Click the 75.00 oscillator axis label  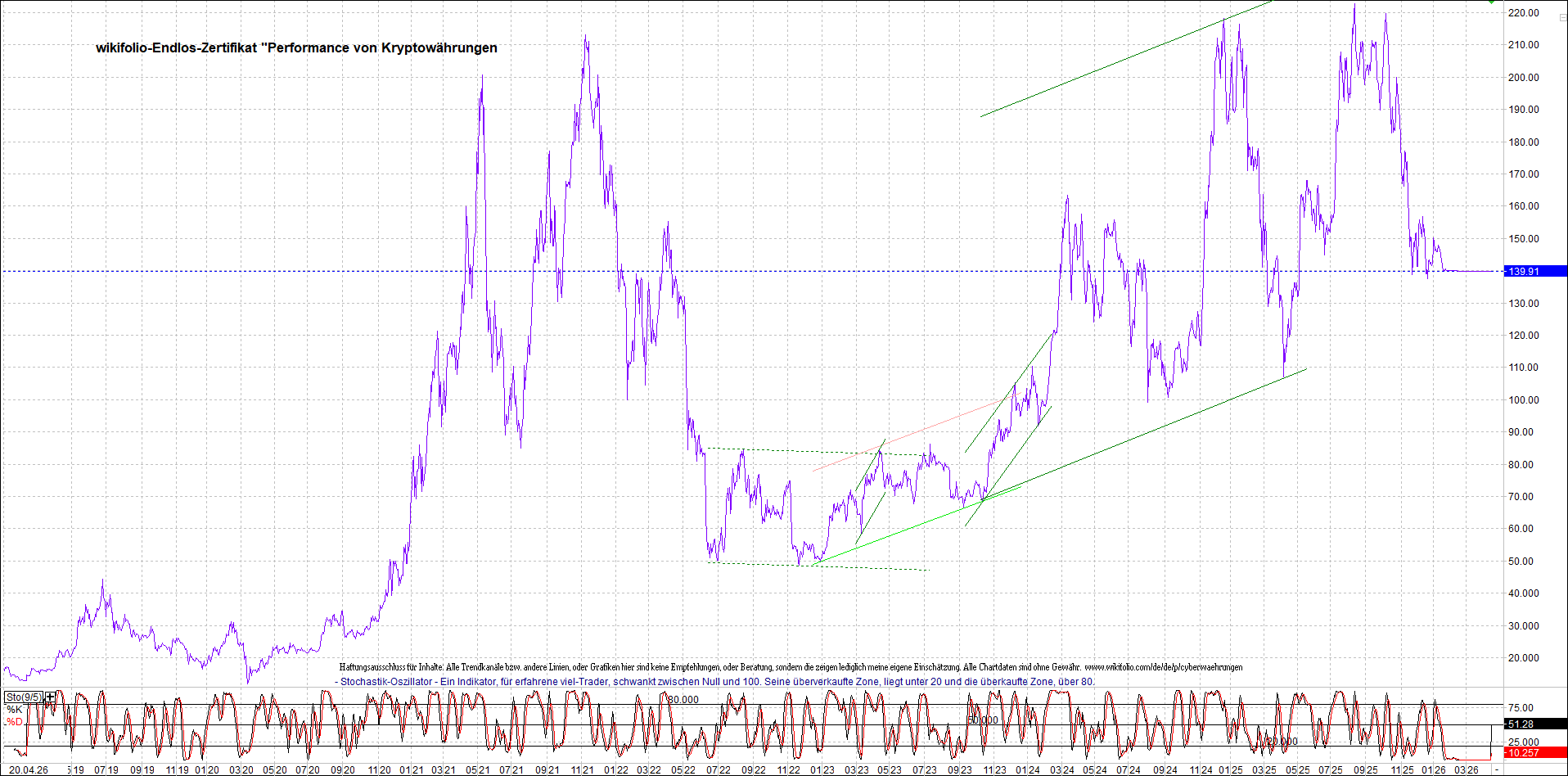[x=1521, y=708]
